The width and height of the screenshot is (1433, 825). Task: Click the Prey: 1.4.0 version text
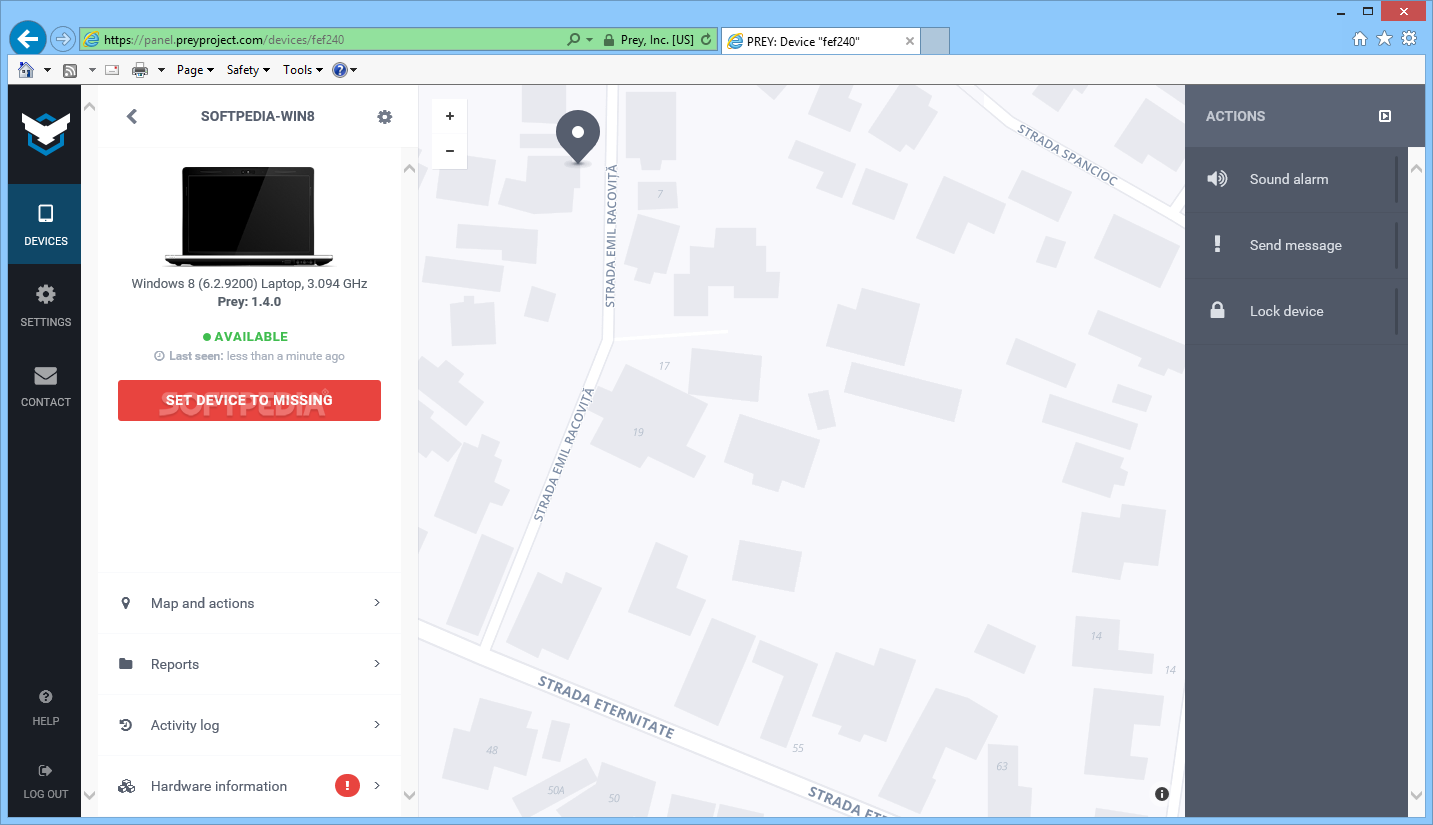pos(249,301)
